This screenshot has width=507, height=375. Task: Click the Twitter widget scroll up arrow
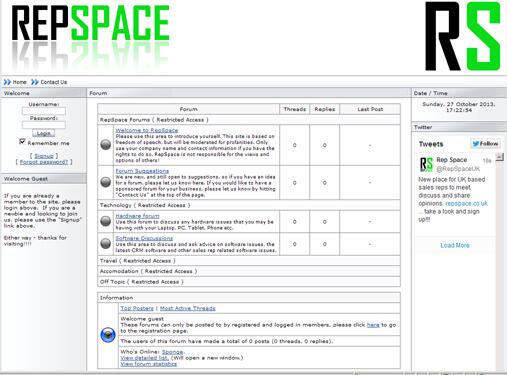click(x=499, y=157)
